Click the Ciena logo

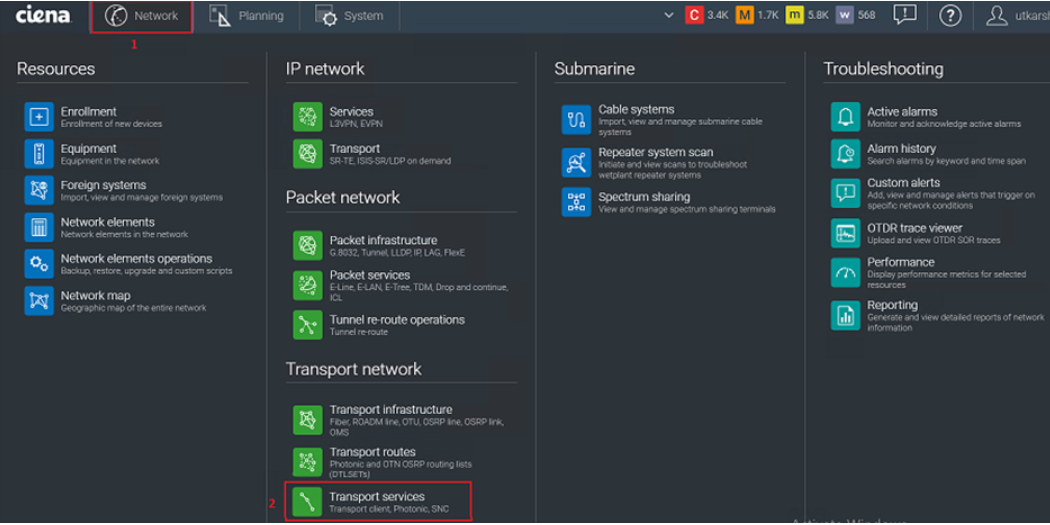click(44, 15)
